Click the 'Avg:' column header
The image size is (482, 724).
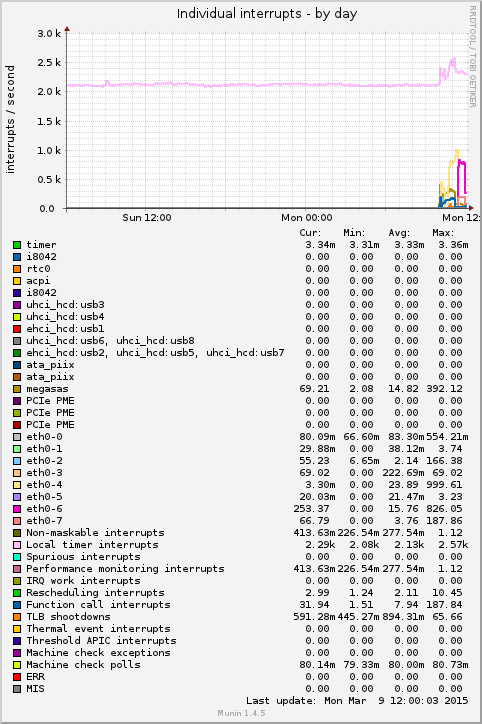[x=399, y=233]
